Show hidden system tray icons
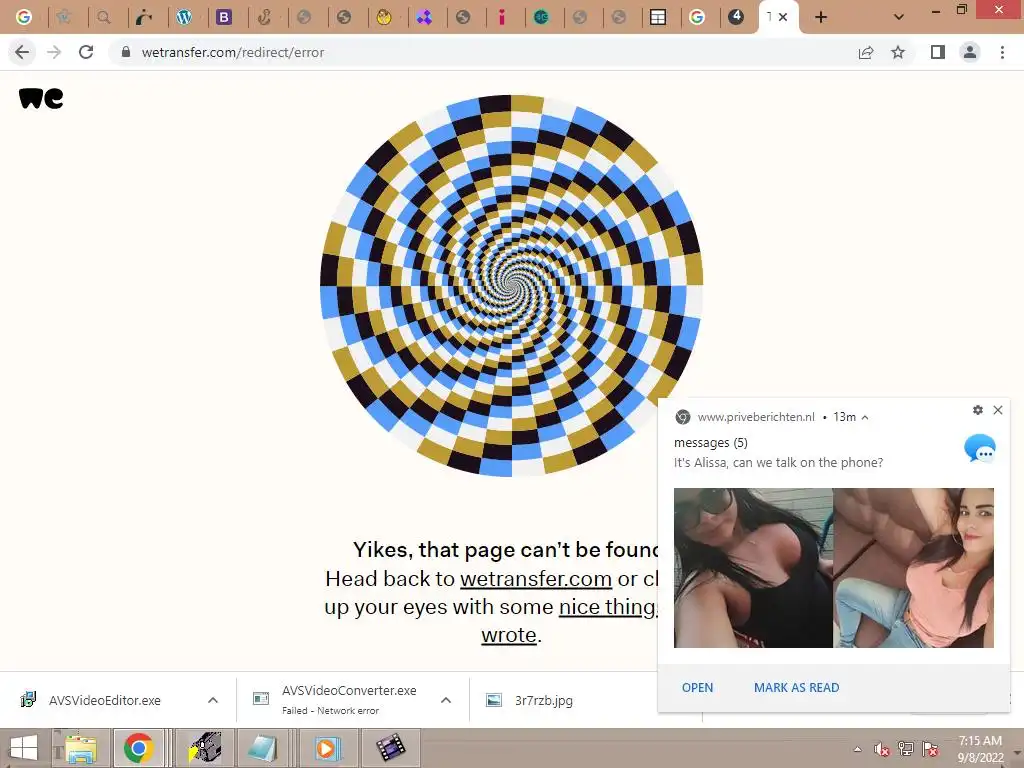Screen dimensions: 1024x768 click(857, 749)
